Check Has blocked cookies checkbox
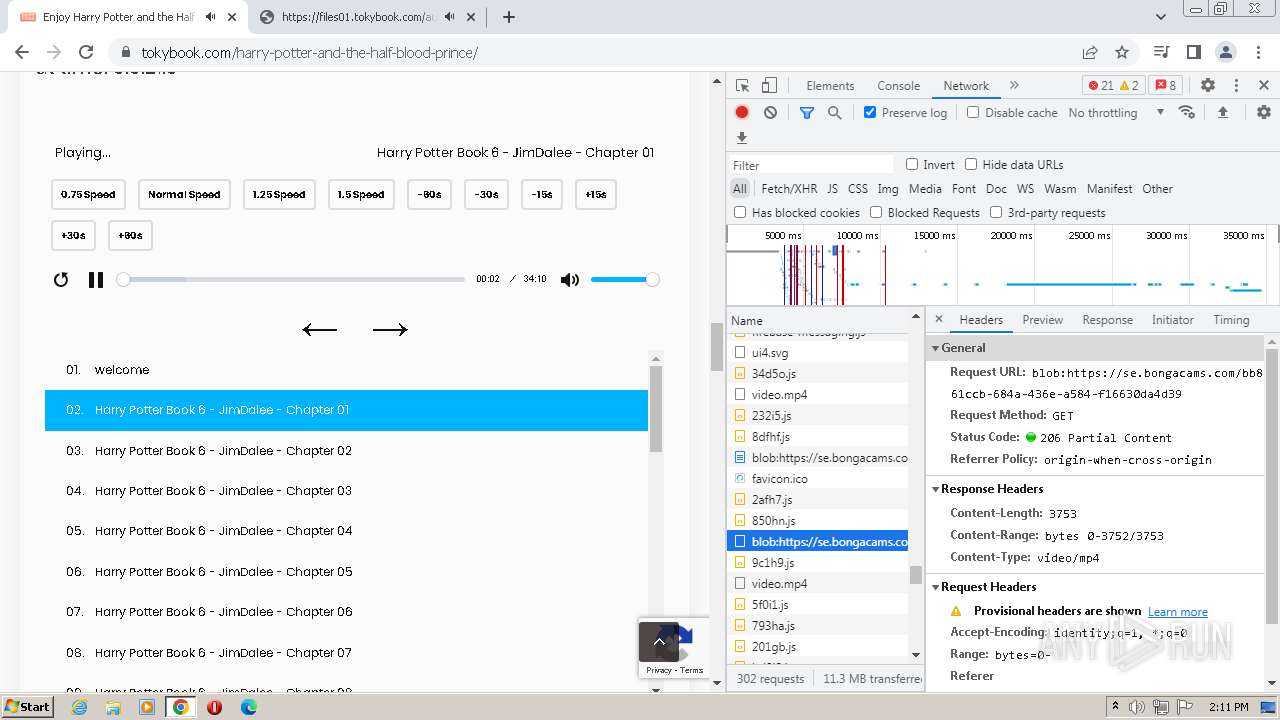Screen dimensions: 1280x720 pyautogui.click(x=740, y=213)
